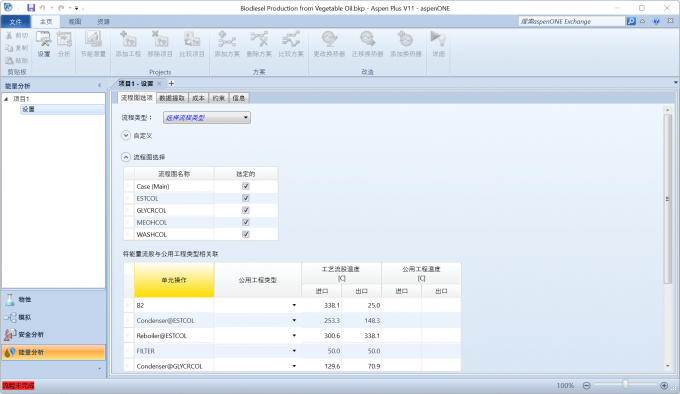Click the zoom out minus icon in status bar
The image size is (680, 394).
tap(586, 385)
